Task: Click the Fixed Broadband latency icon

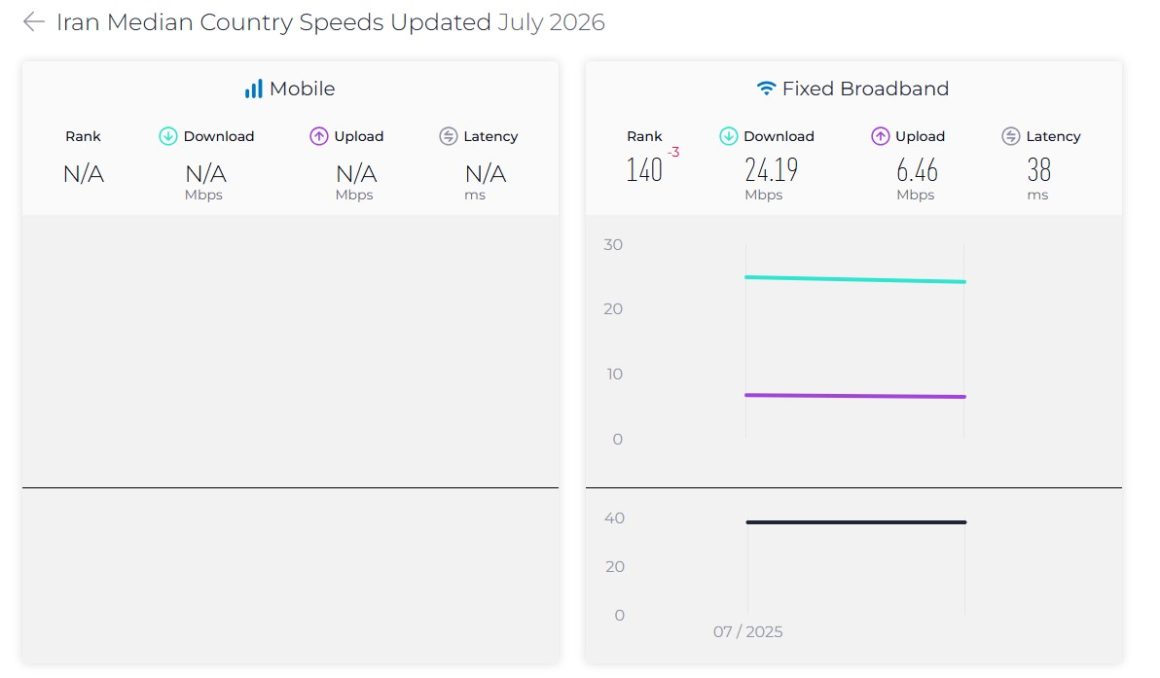Action: [1011, 136]
